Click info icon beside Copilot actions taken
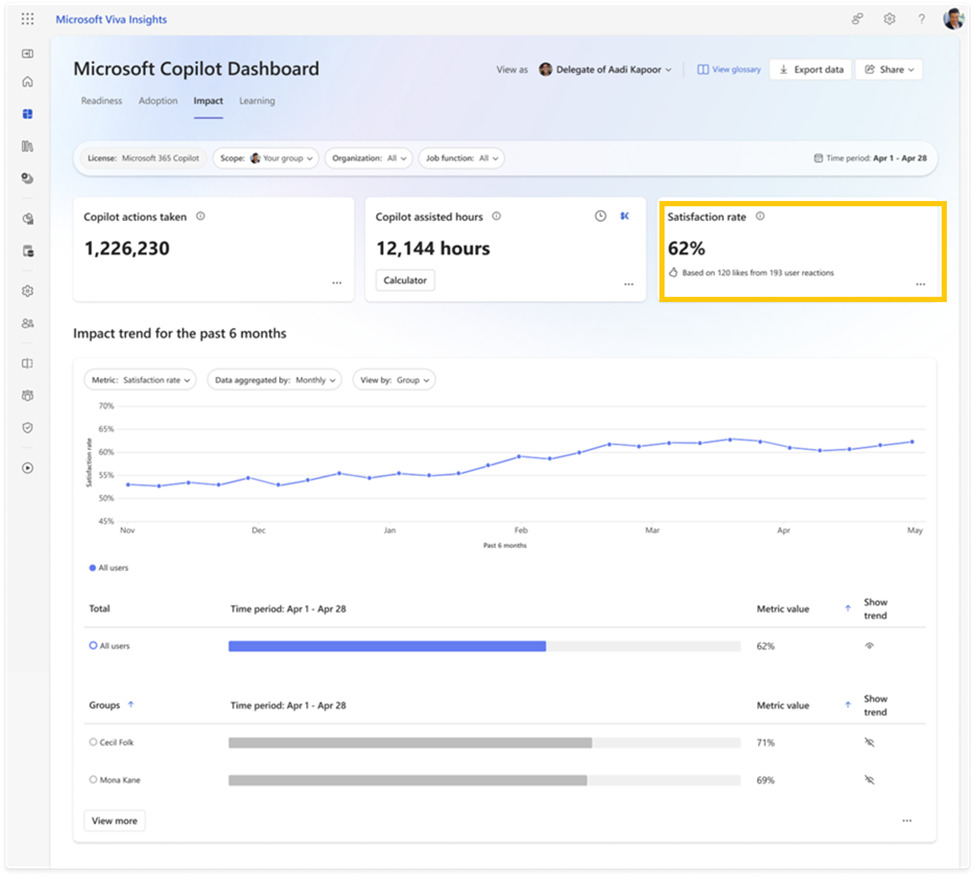 coord(201,216)
